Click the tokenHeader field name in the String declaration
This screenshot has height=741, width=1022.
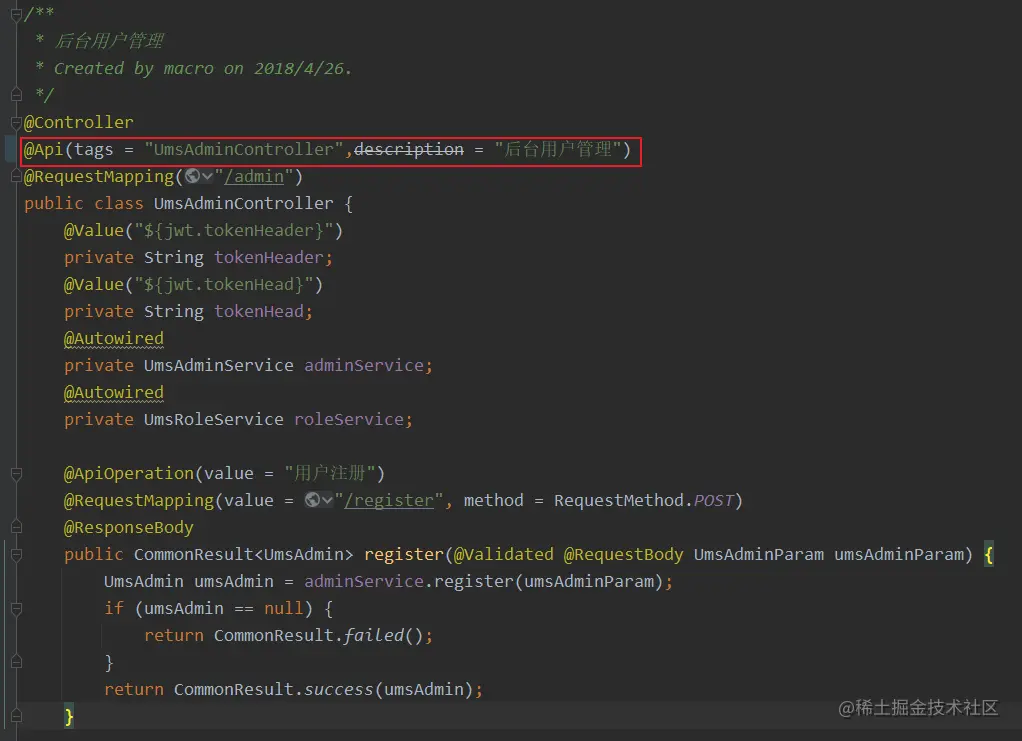269,257
